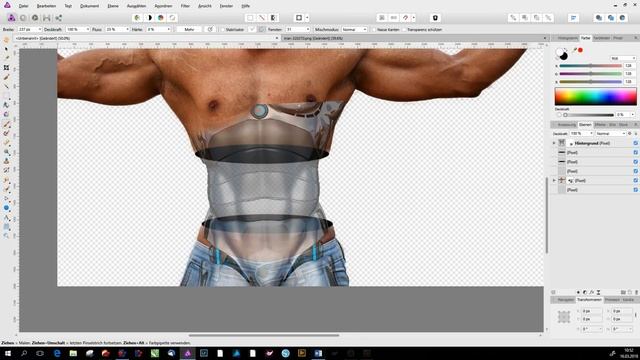Image resolution: width=640 pixels, height=360 pixels.
Task: Adjust the green G color slider
Action: click(591, 74)
